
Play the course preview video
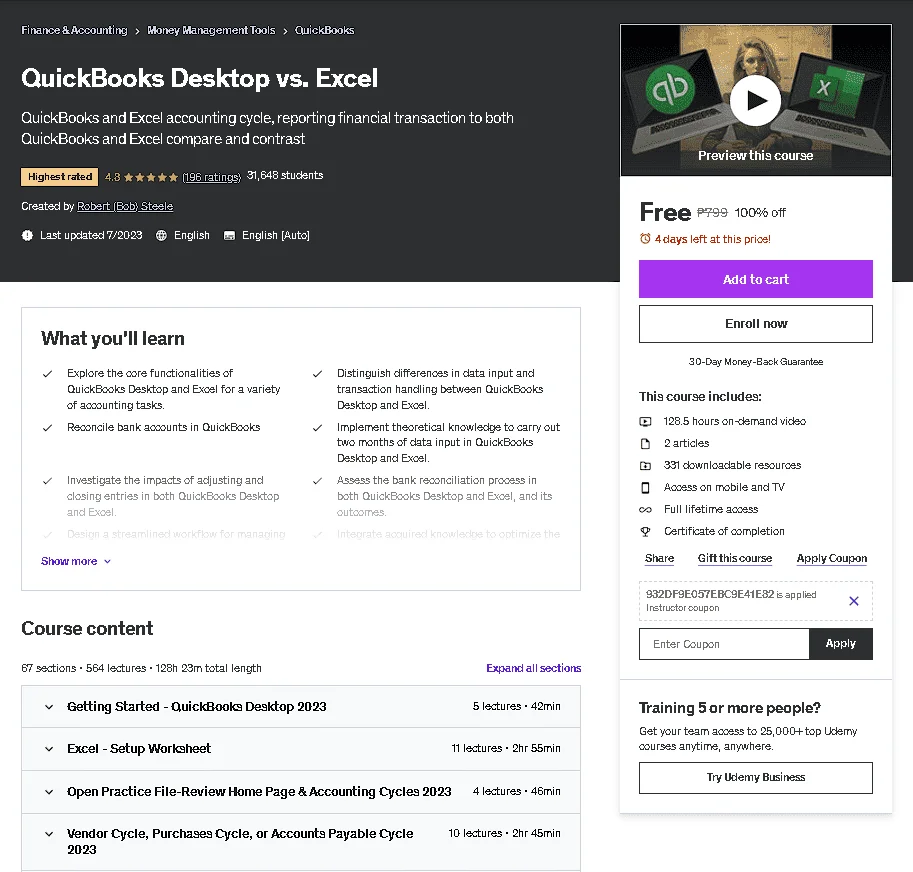click(755, 101)
